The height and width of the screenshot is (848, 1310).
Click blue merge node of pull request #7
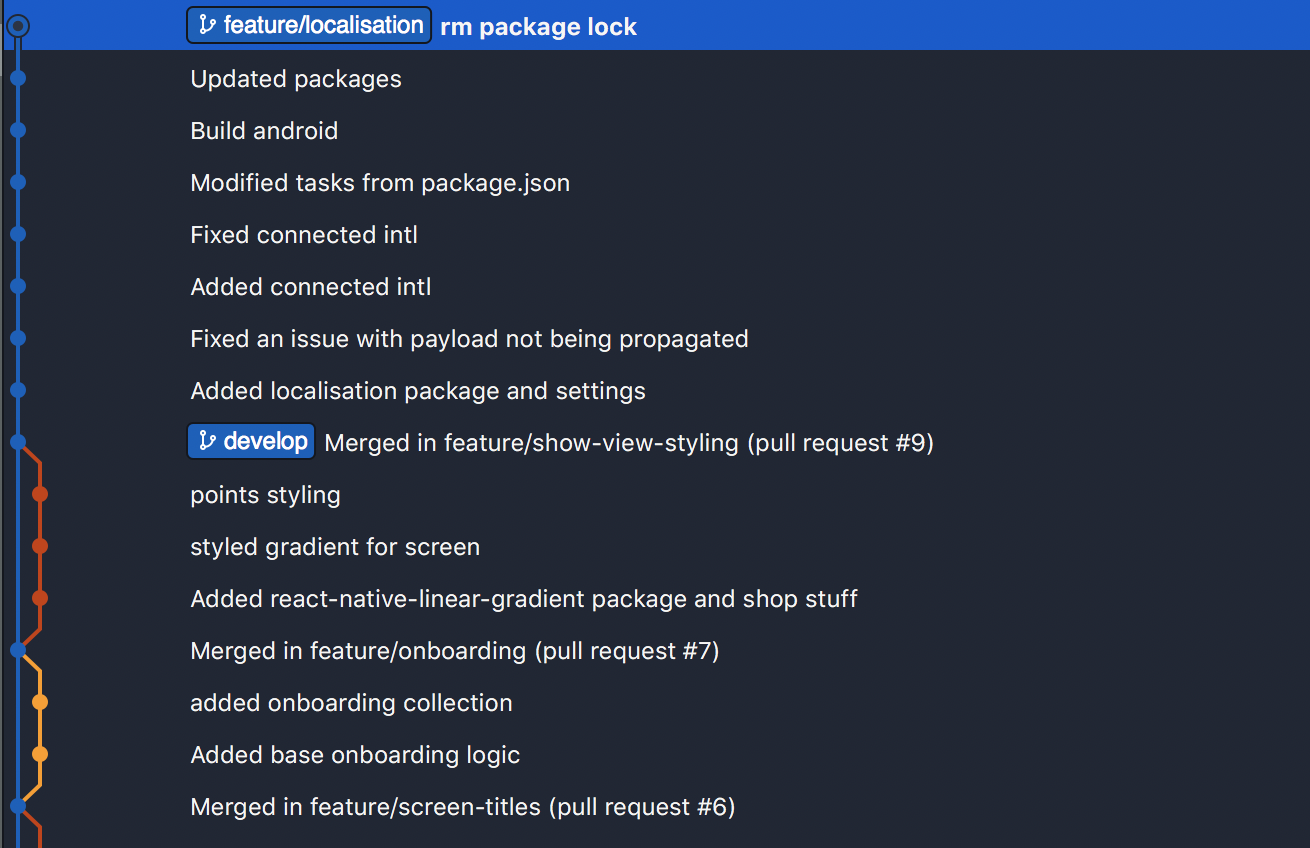click(x=17, y=650)
